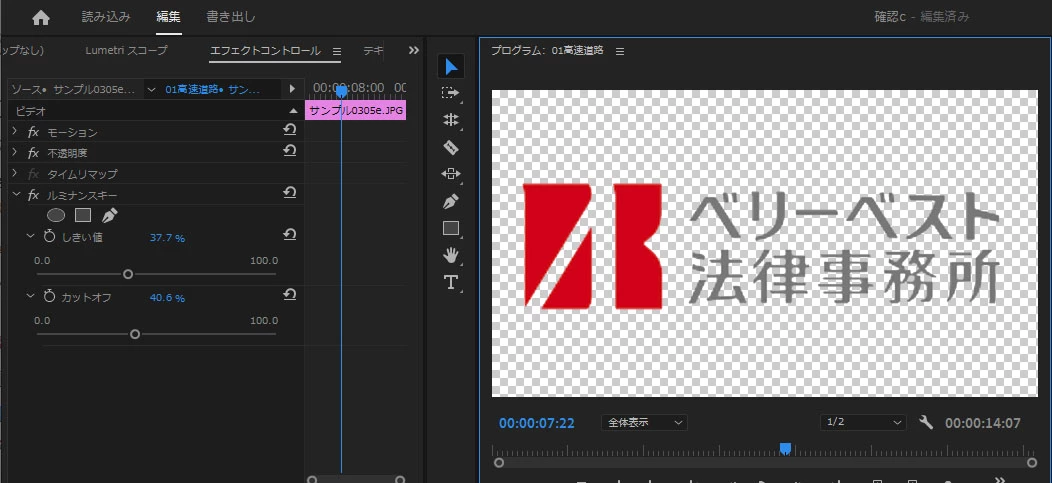Select the Selection tool arrow
Image resolution: width=1052 pixels, height=483 pixels.
tap(451, 66)
